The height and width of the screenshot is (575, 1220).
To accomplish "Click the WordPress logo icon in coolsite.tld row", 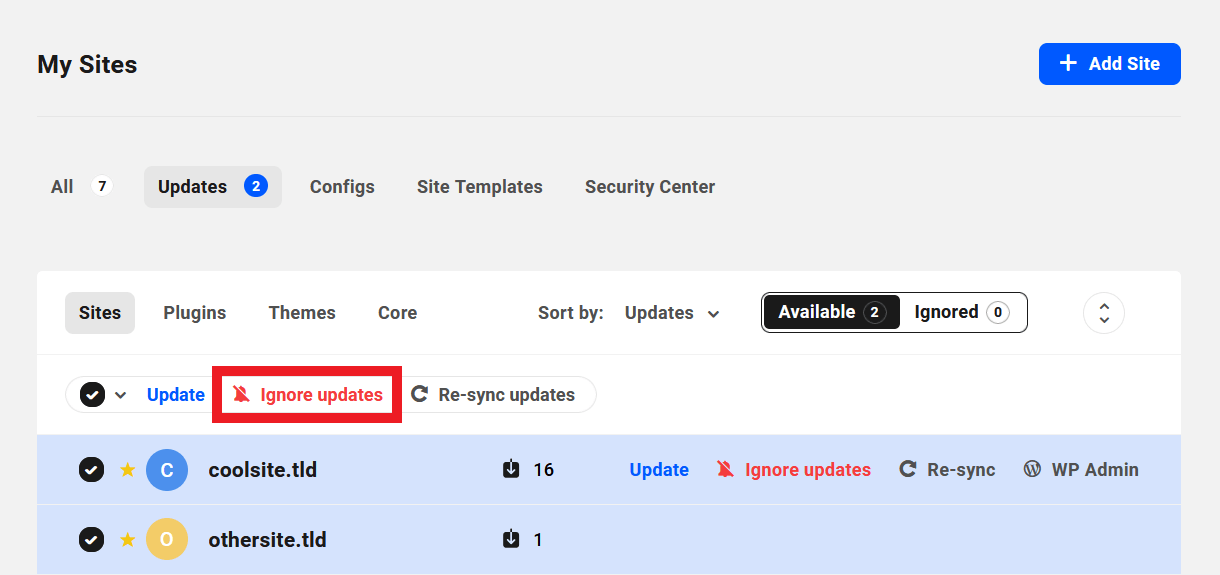I will pos(1032,469).
